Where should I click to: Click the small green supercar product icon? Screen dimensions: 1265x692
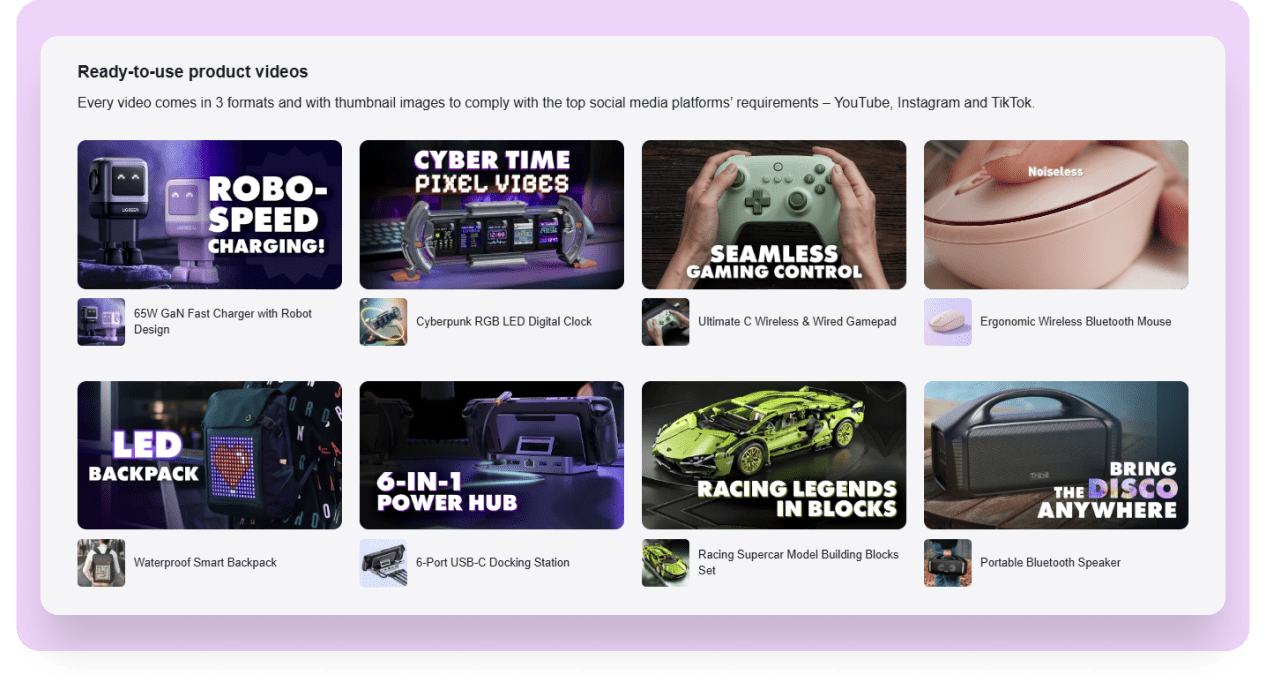[x=665, y=563]
